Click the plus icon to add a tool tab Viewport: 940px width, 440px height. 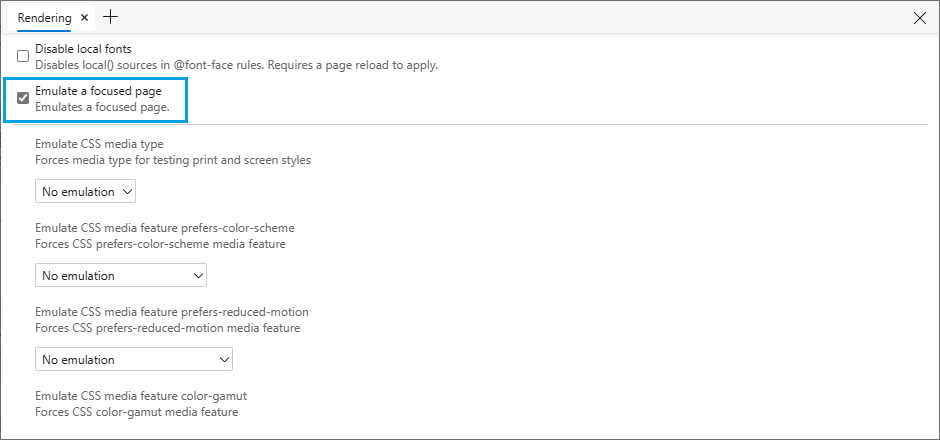(x=110, y=17)
